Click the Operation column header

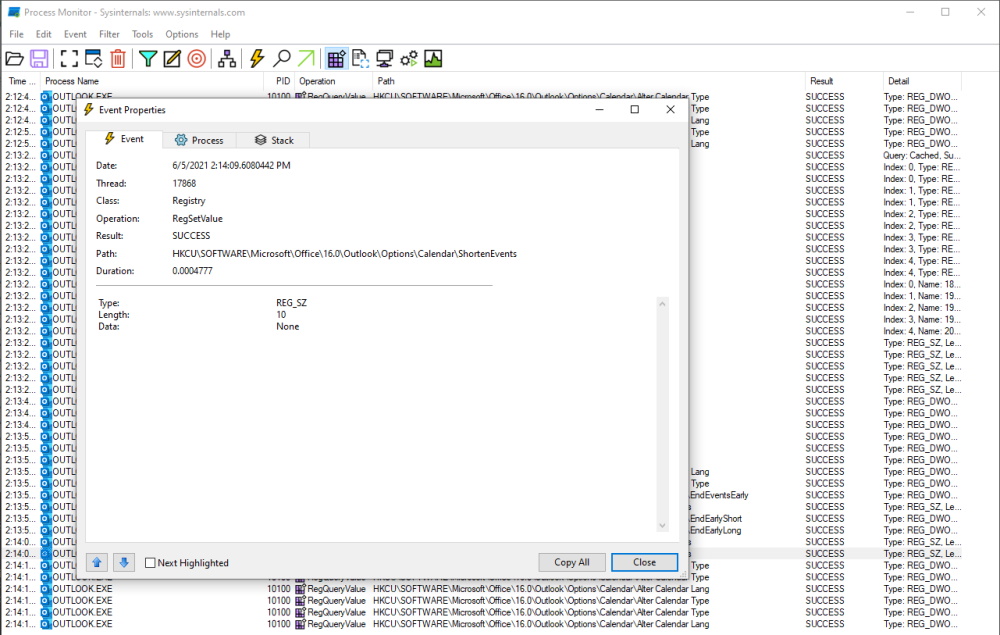point(334,81)
